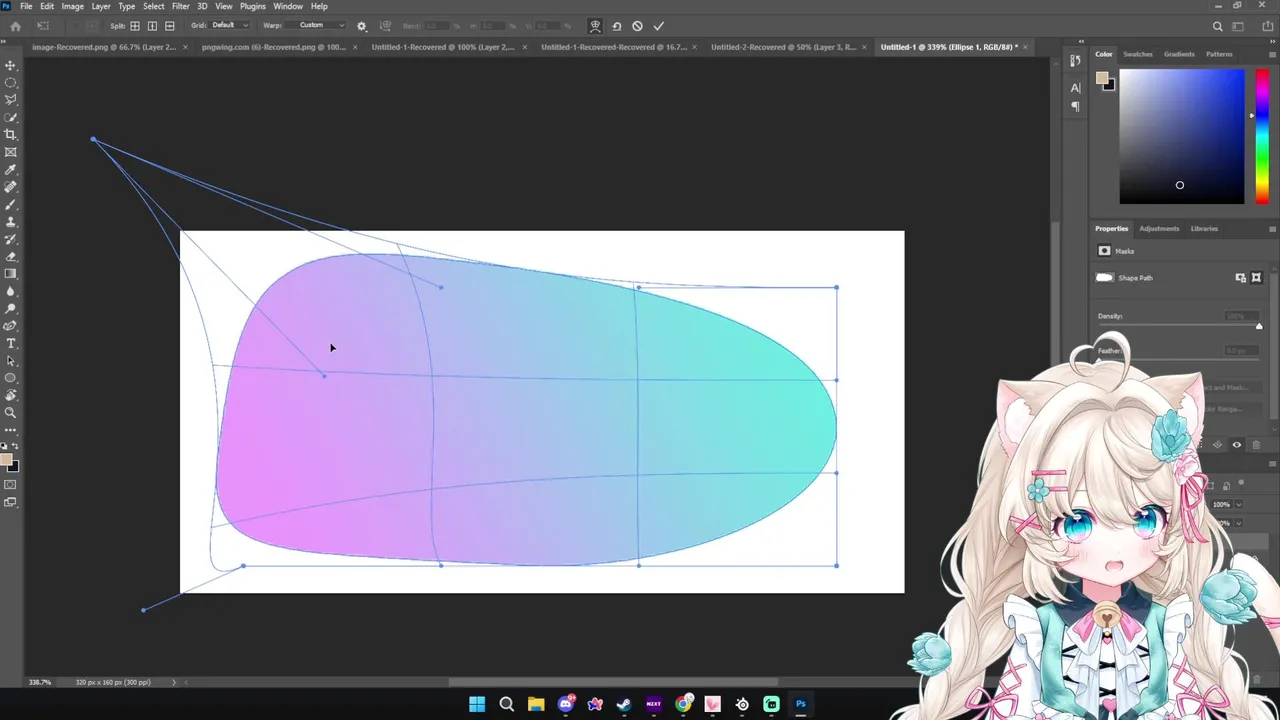The height and width of the screenshot is (720, 1280).
Task: Reset the warp with the undo arrow
Action: point(616,26)
